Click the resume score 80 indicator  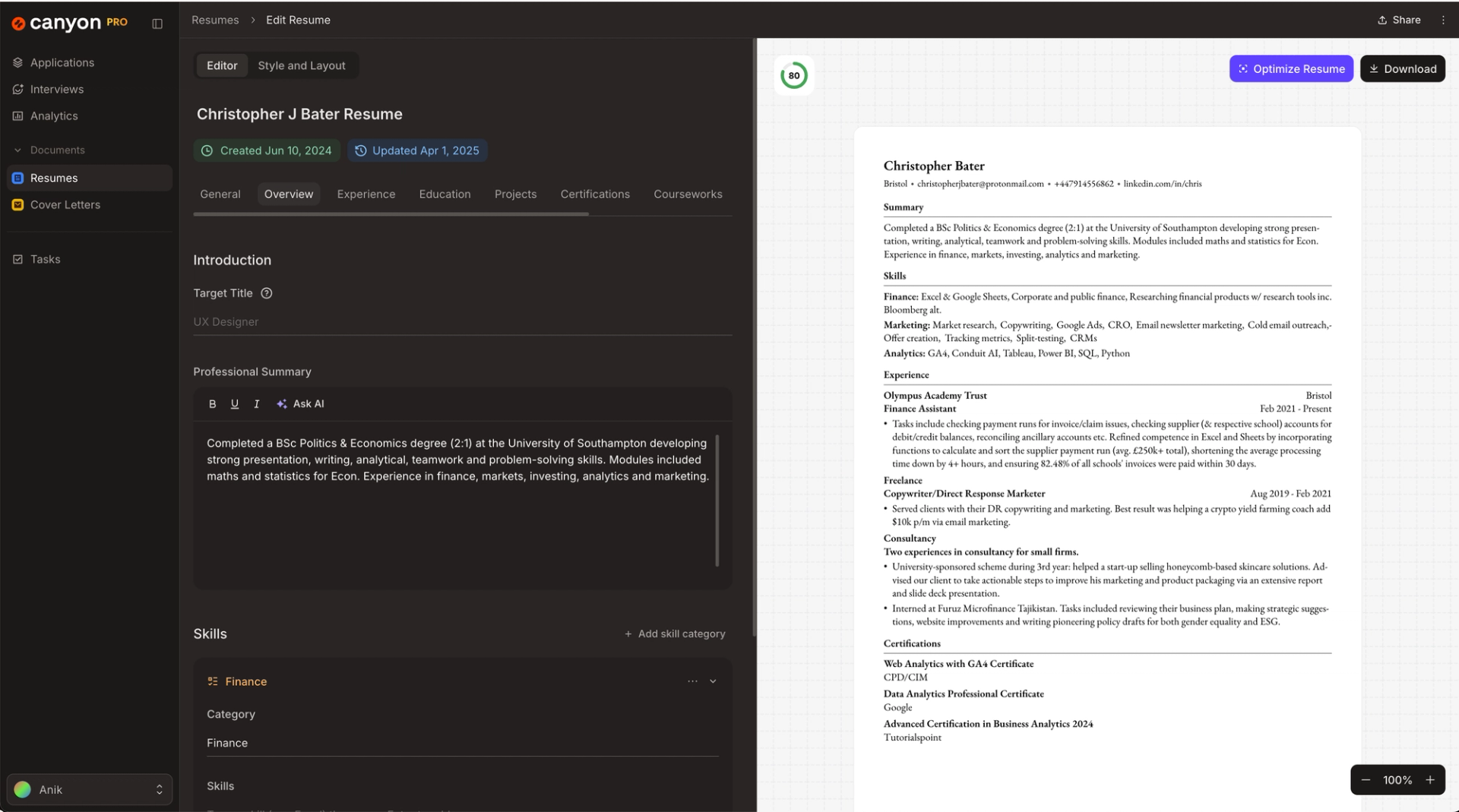794,75
